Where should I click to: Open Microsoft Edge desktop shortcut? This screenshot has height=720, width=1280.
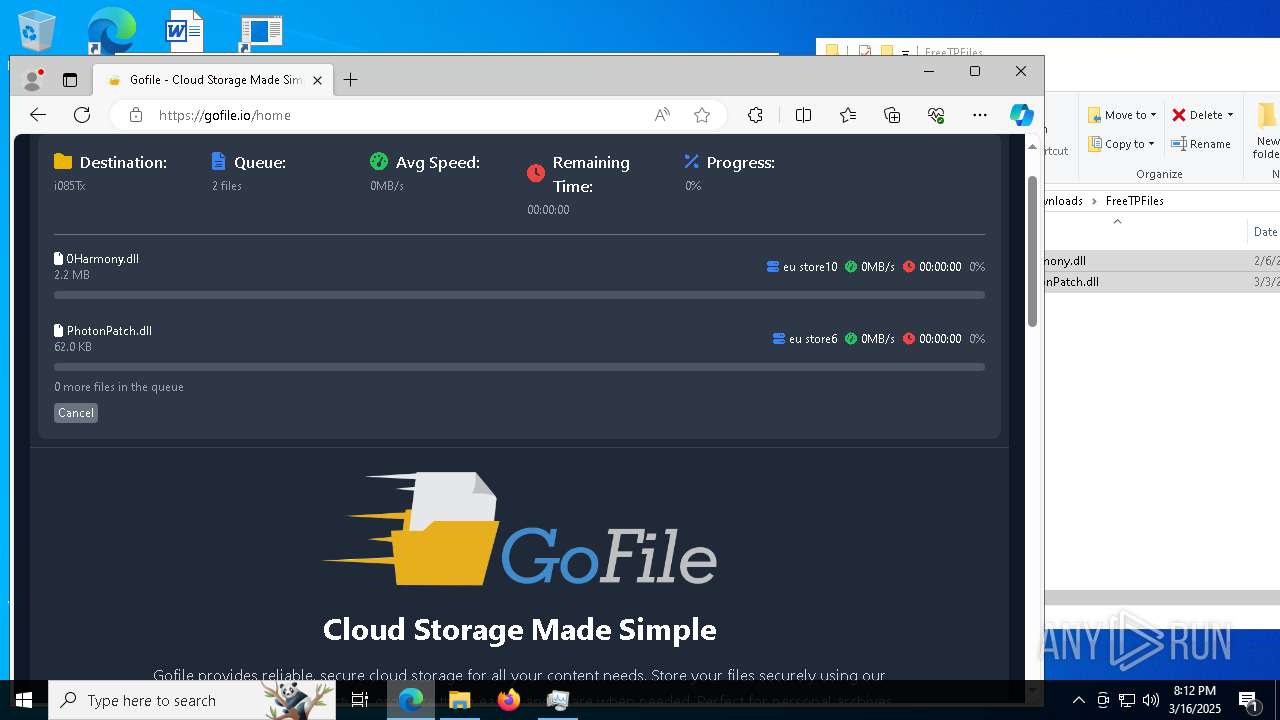tap(110, 30)
